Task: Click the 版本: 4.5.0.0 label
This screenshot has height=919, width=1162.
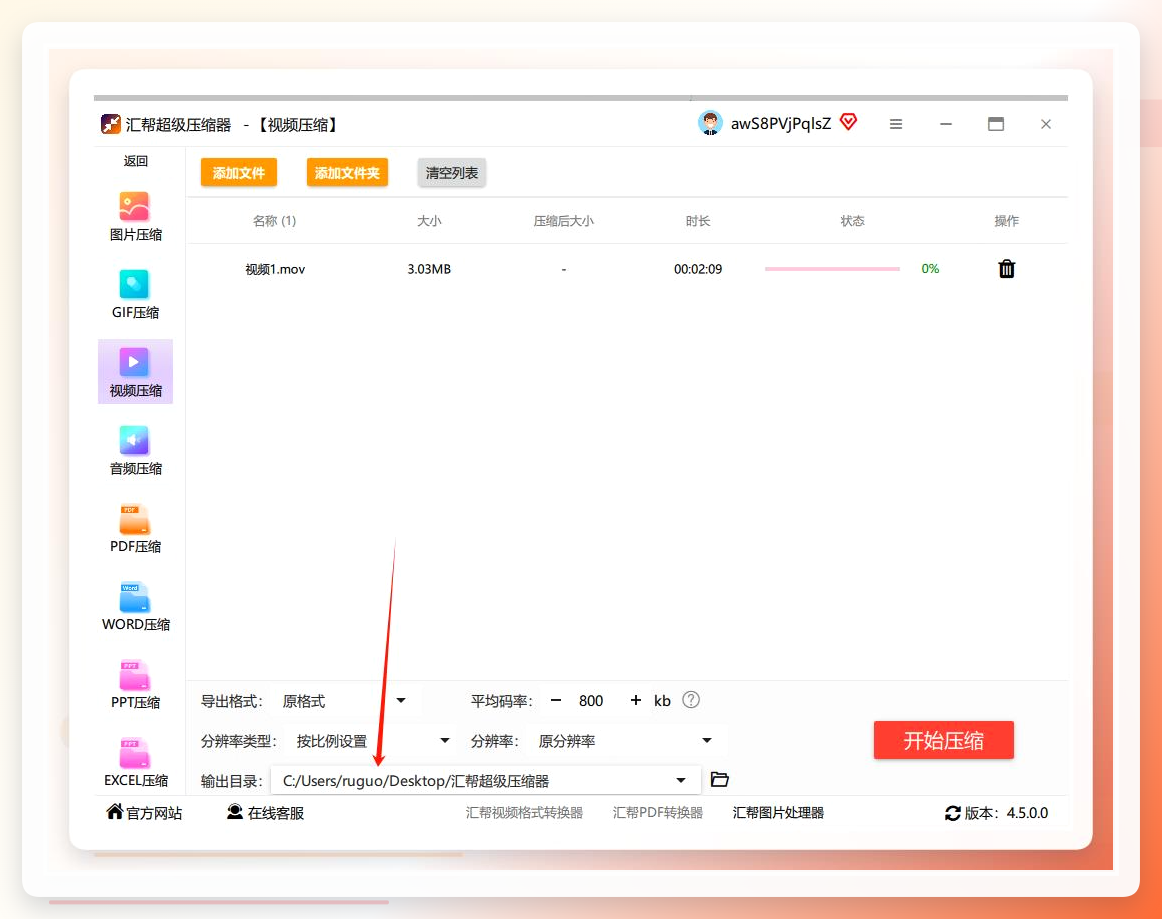Action: click(x=1006, y=813)
